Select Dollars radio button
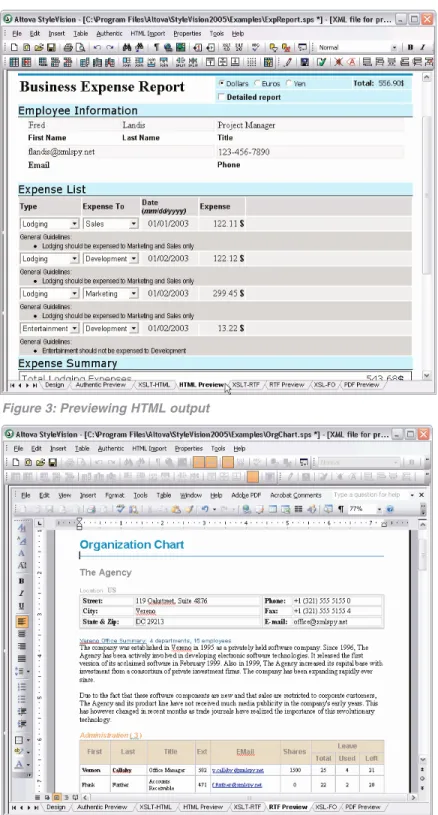 coord(222,83)
